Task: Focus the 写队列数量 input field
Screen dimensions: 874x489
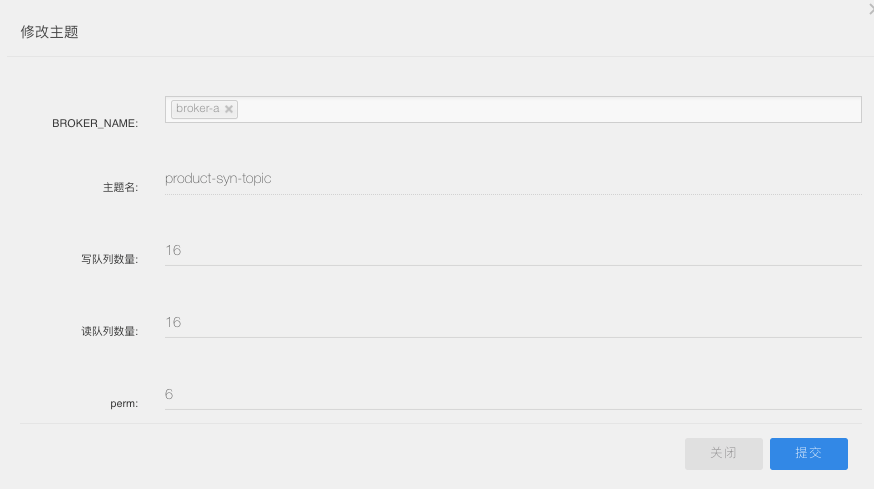Action: 513,251
